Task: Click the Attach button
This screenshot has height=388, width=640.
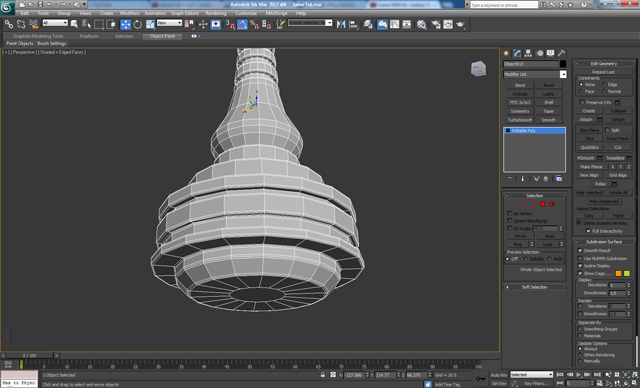Action: (x=586, y=120)
